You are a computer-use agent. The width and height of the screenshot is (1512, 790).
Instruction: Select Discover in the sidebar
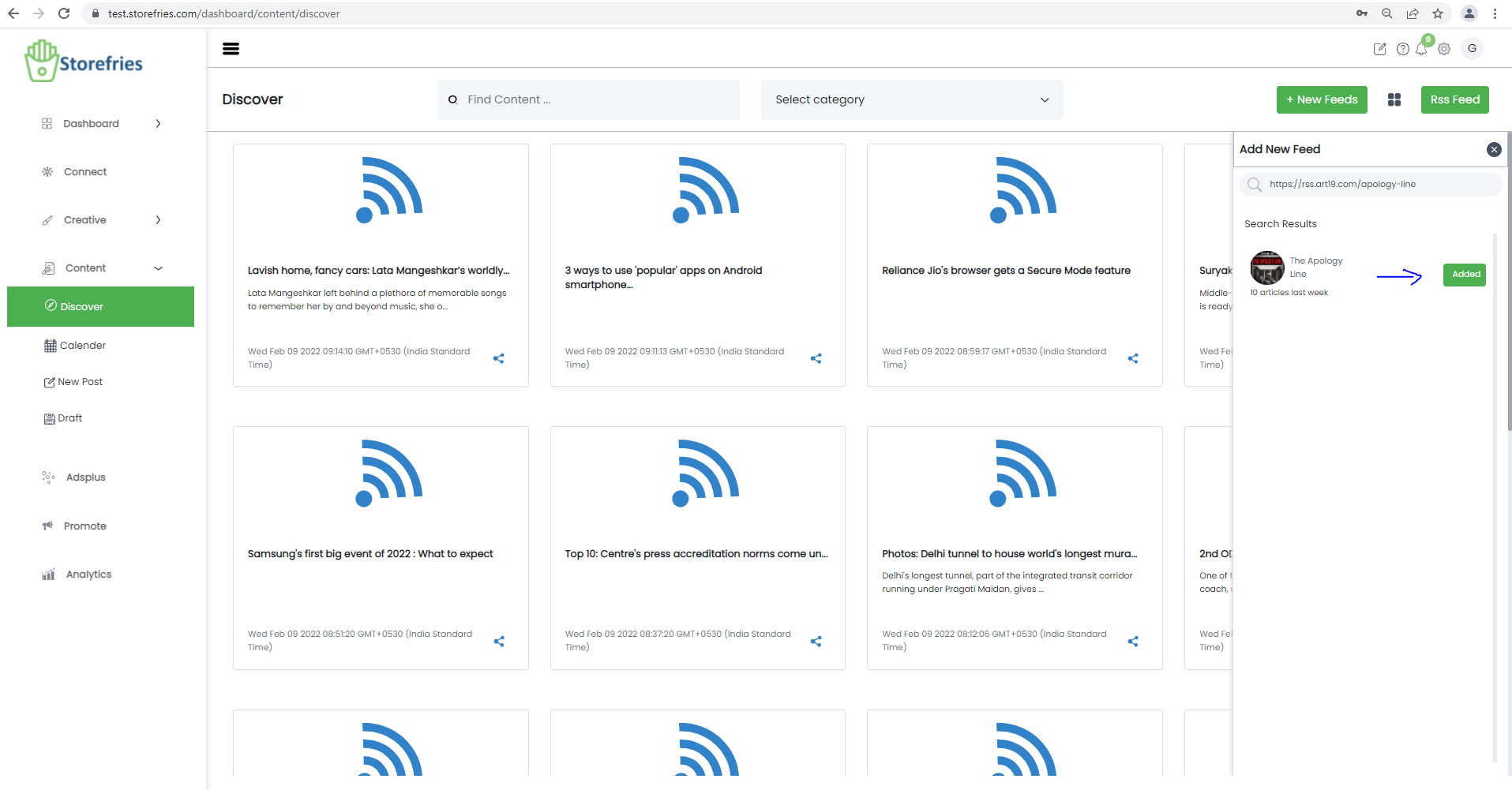pyautogui.click(x=100, y=306)
